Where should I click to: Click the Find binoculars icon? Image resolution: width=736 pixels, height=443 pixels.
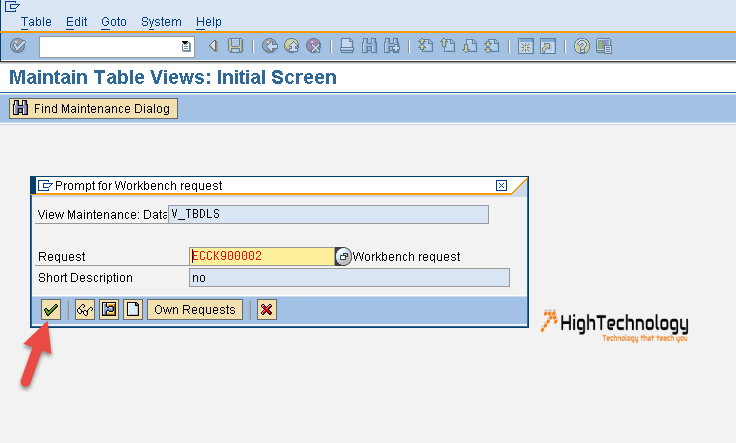pyautogui.click(x=369, y=46)
